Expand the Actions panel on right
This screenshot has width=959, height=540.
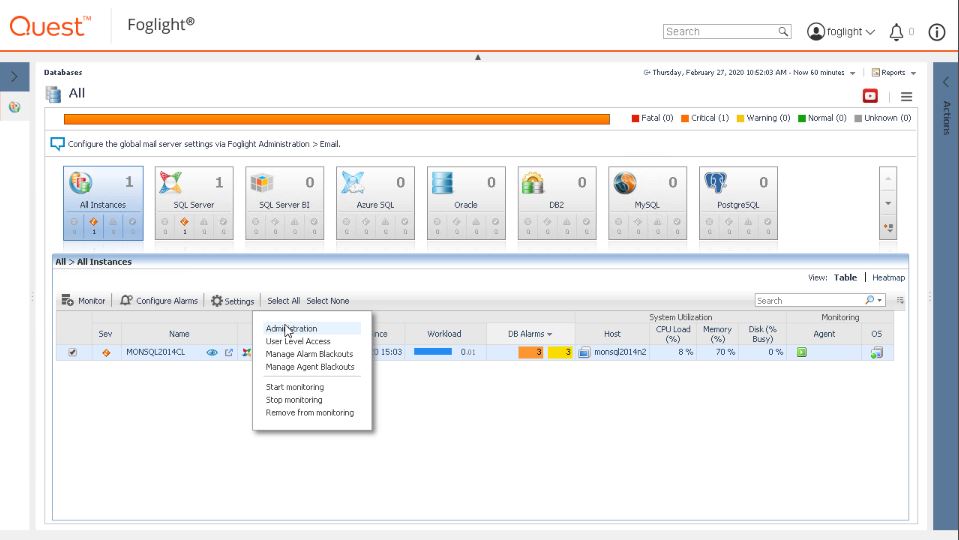click(x=946, y=82)
